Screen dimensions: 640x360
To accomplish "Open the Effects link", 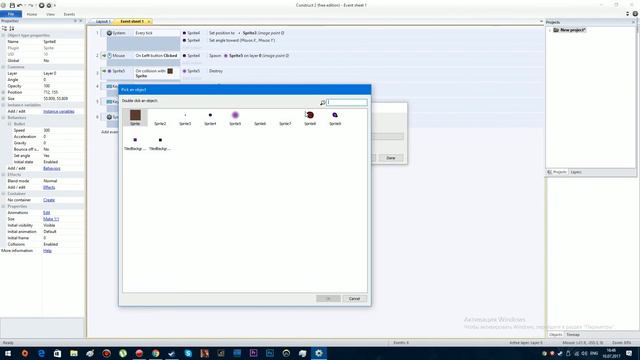I will 49,187.
